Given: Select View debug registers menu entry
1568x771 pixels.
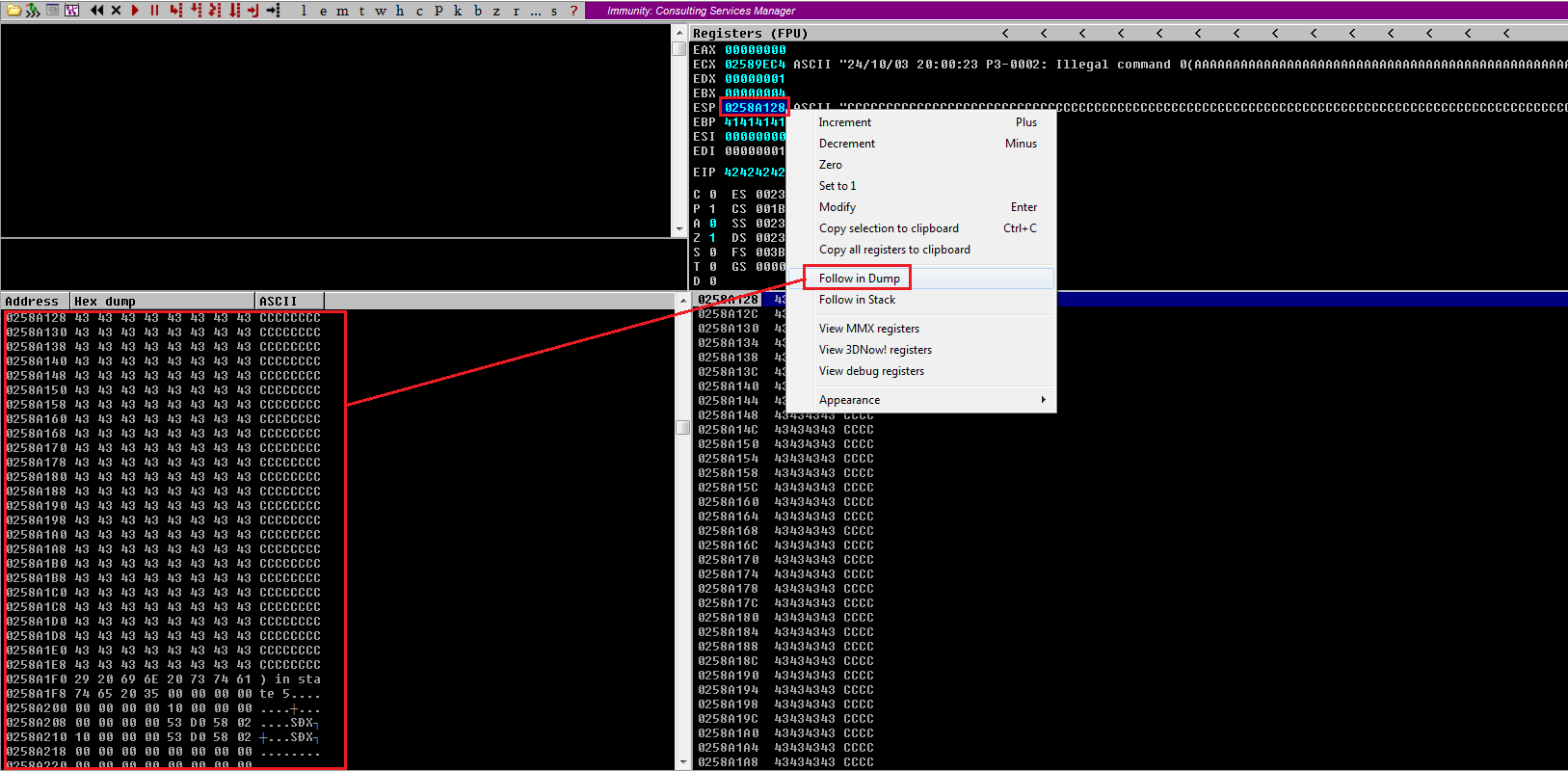Looking at the screenshot, I should click(871, 371).
